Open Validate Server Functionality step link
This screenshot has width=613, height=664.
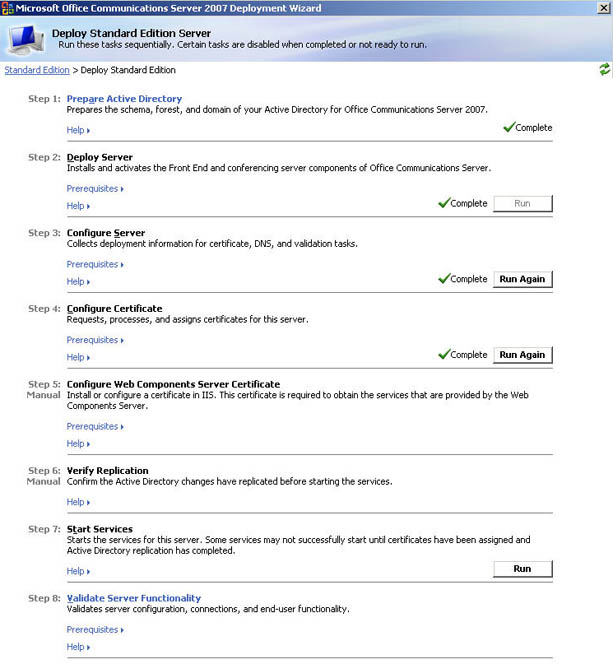133,598
